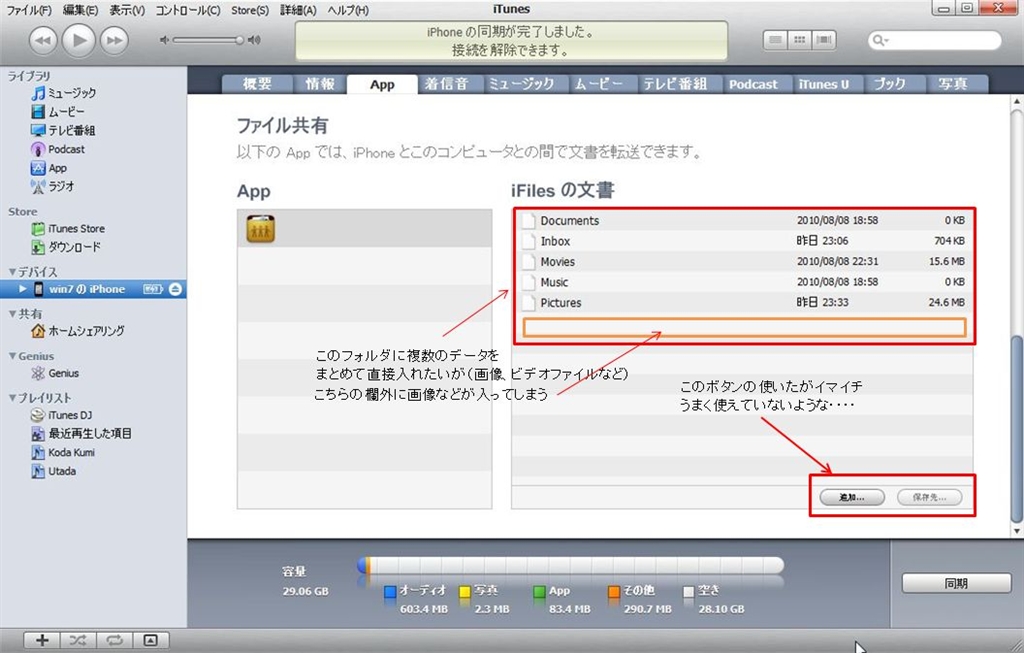This screenshot has height=653, width=1024.
Task: Switch to the iTunes U tab
Action: [x=824, y=84]
